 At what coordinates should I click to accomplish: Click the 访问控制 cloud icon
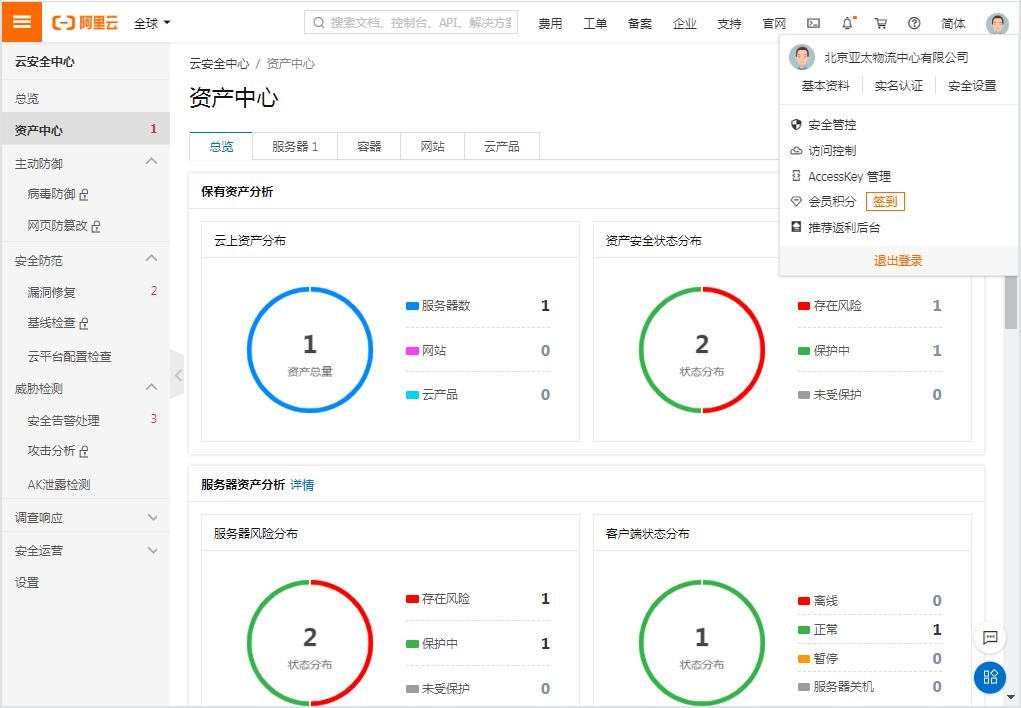click(796, 150)
